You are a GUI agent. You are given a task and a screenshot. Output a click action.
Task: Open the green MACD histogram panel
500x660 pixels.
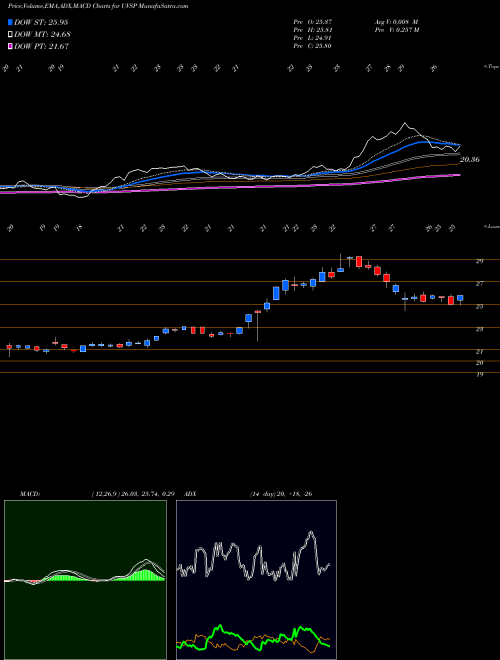pos(85,580)
